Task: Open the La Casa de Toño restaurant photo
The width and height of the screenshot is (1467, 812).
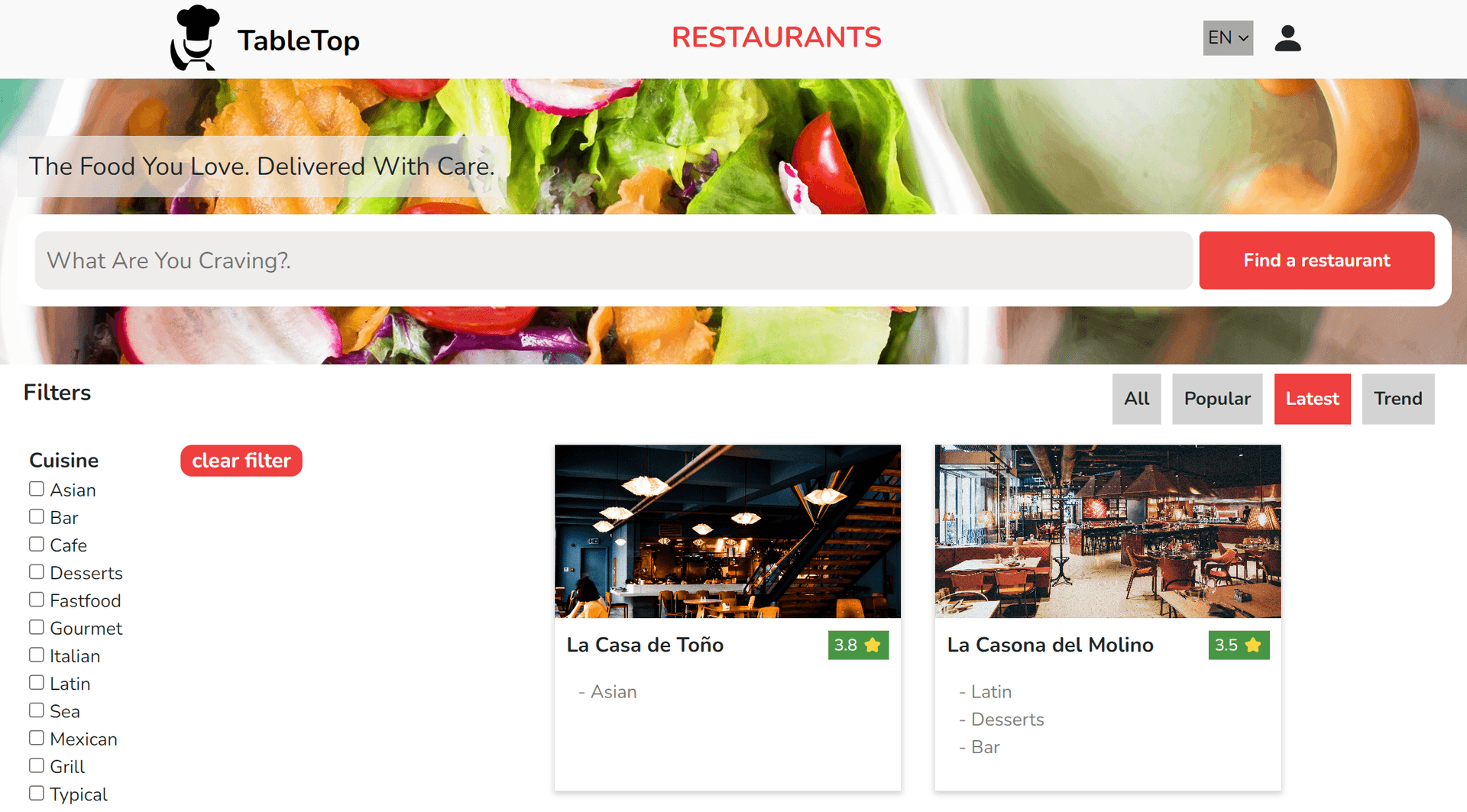Action: [727, 532]
